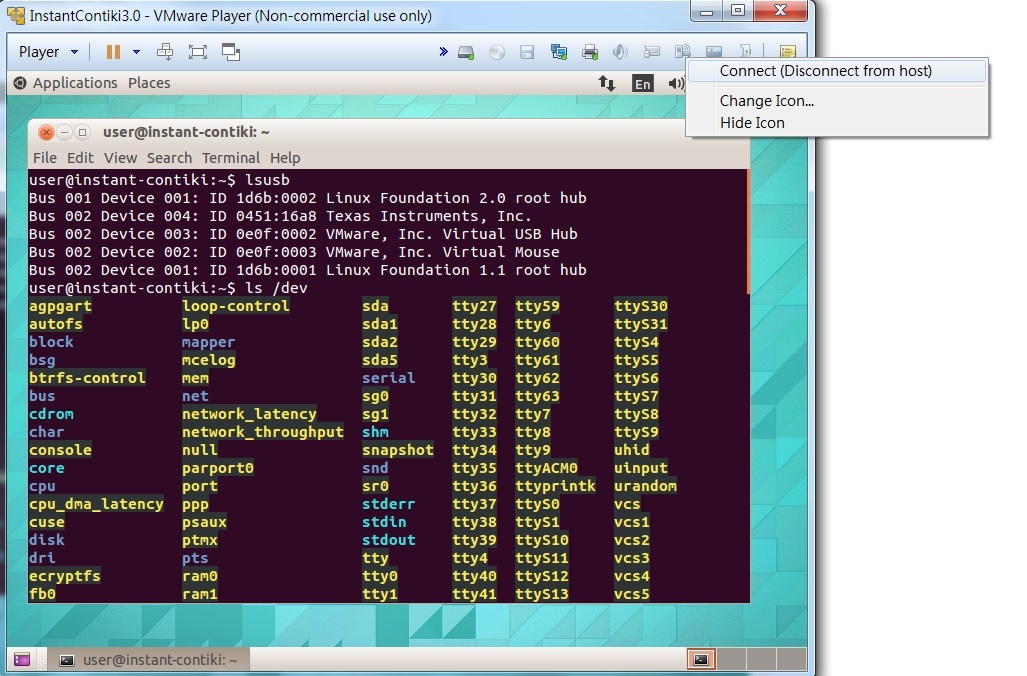Screen dimensions: 1027x676
Task: Click the snapshot device entry
Action: click(398, 450)
